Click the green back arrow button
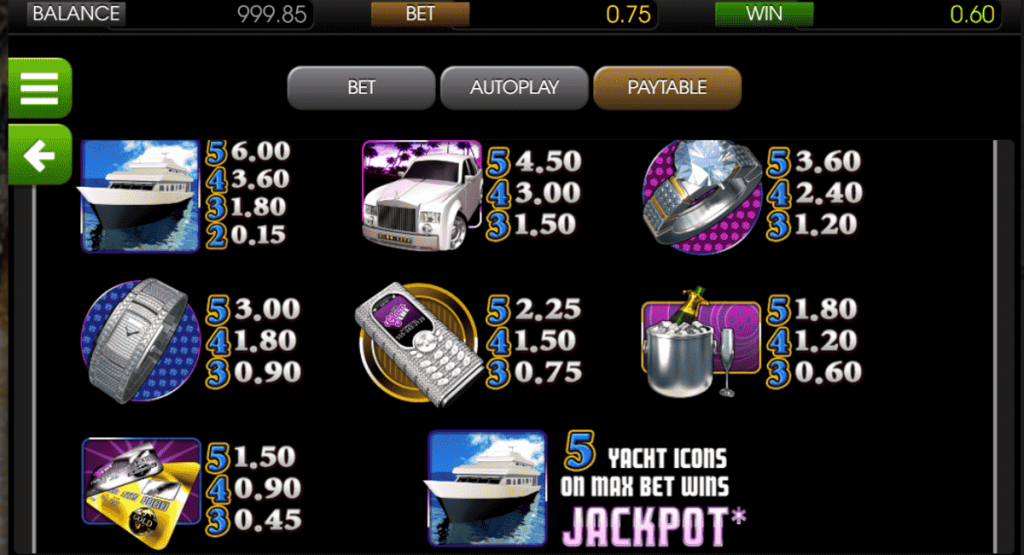1024x555 pixels. (x=40, y=155)
